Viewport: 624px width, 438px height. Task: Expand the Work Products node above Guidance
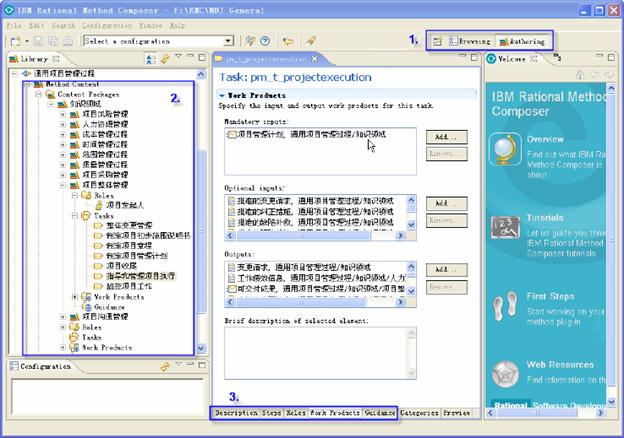pyautogui.click(x=74, y=297)
